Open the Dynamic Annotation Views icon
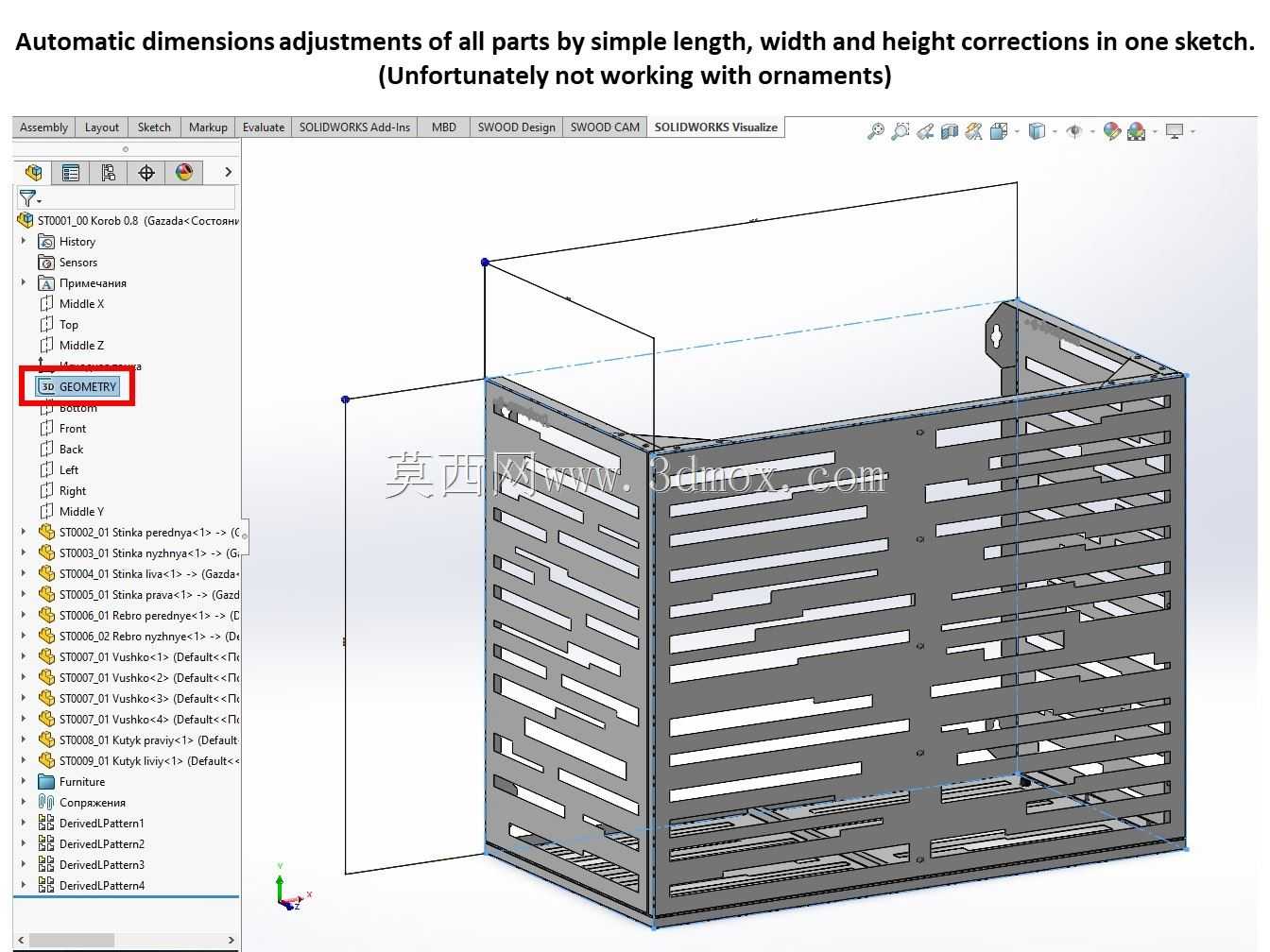The height and width of the screenshot is (952, 1270). (974, 131)
